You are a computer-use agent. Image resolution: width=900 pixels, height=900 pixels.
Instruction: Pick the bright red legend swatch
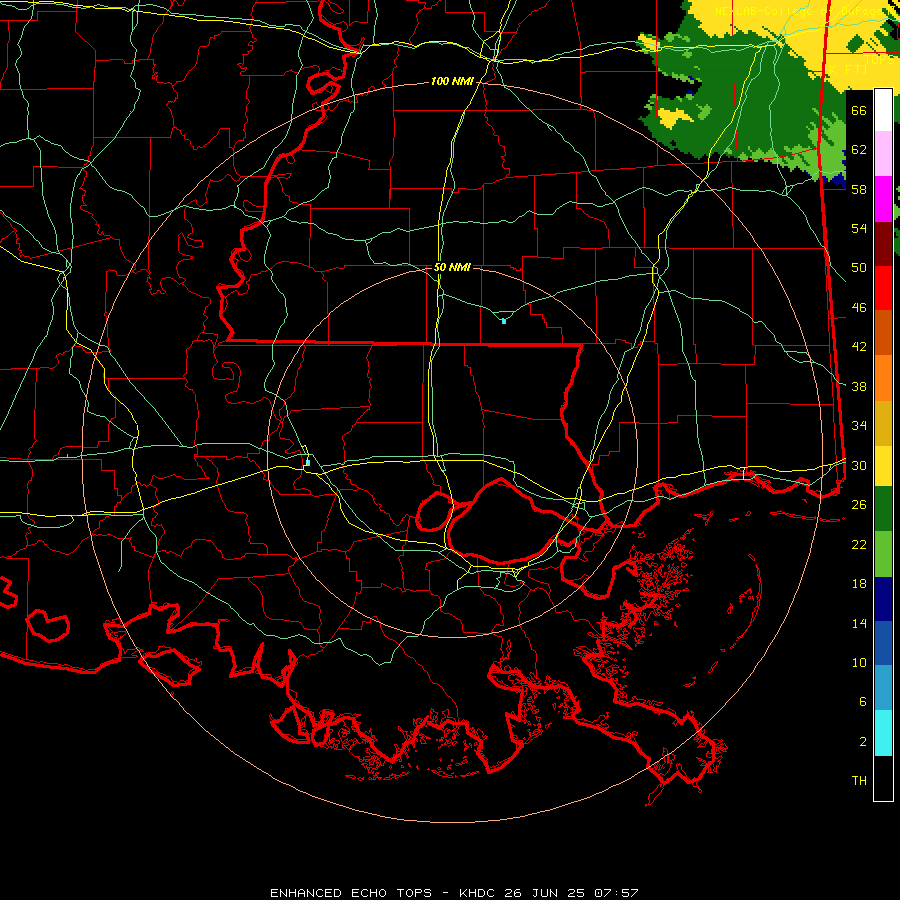883,289
